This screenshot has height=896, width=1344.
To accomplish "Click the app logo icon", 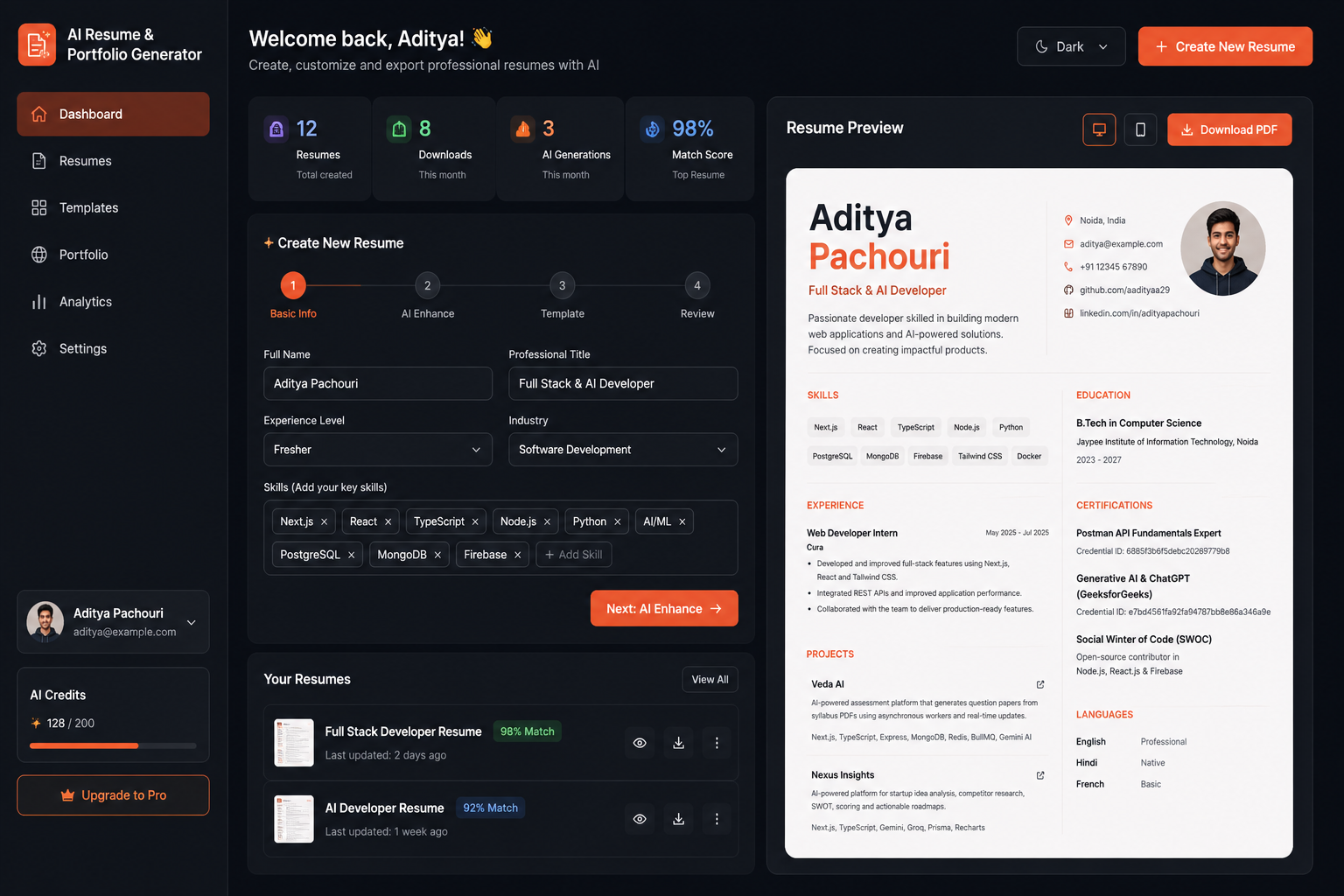I will (37, 45).
